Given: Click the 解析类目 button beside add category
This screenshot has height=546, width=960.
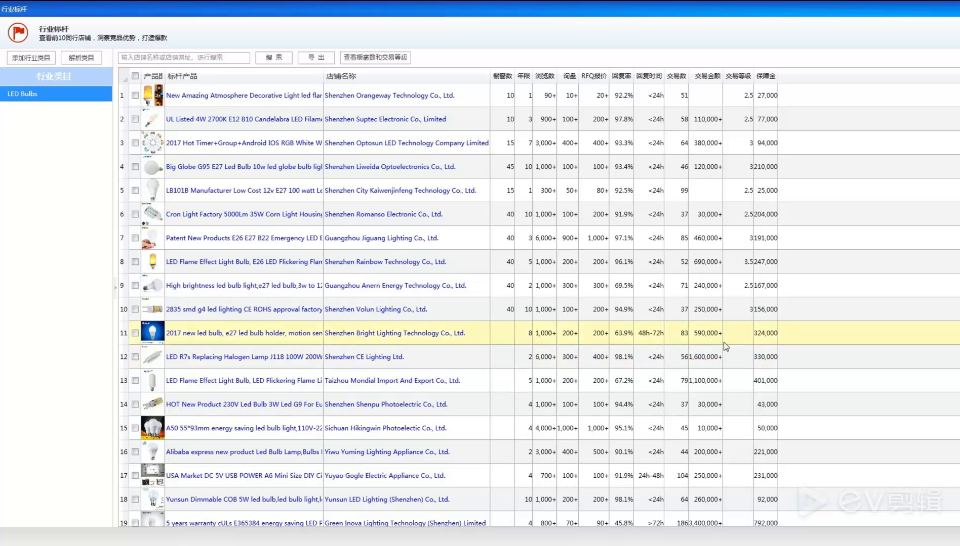Looking at the screenshot, I should (81, 58).
